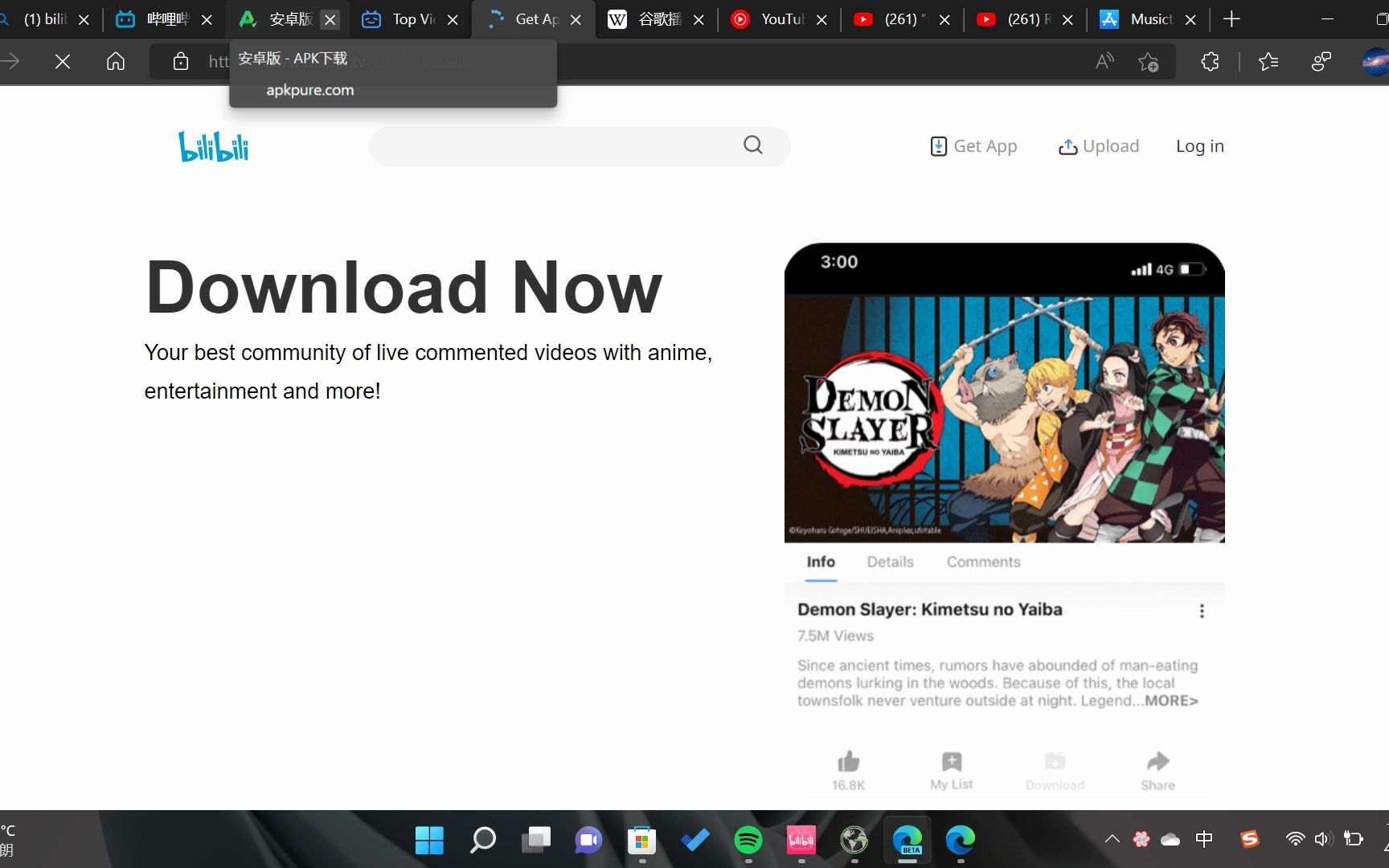Image resolution: width=1389 pixels, height=868 pixels.
Task: Click the volume tray icon
Action: [1323, 839]
